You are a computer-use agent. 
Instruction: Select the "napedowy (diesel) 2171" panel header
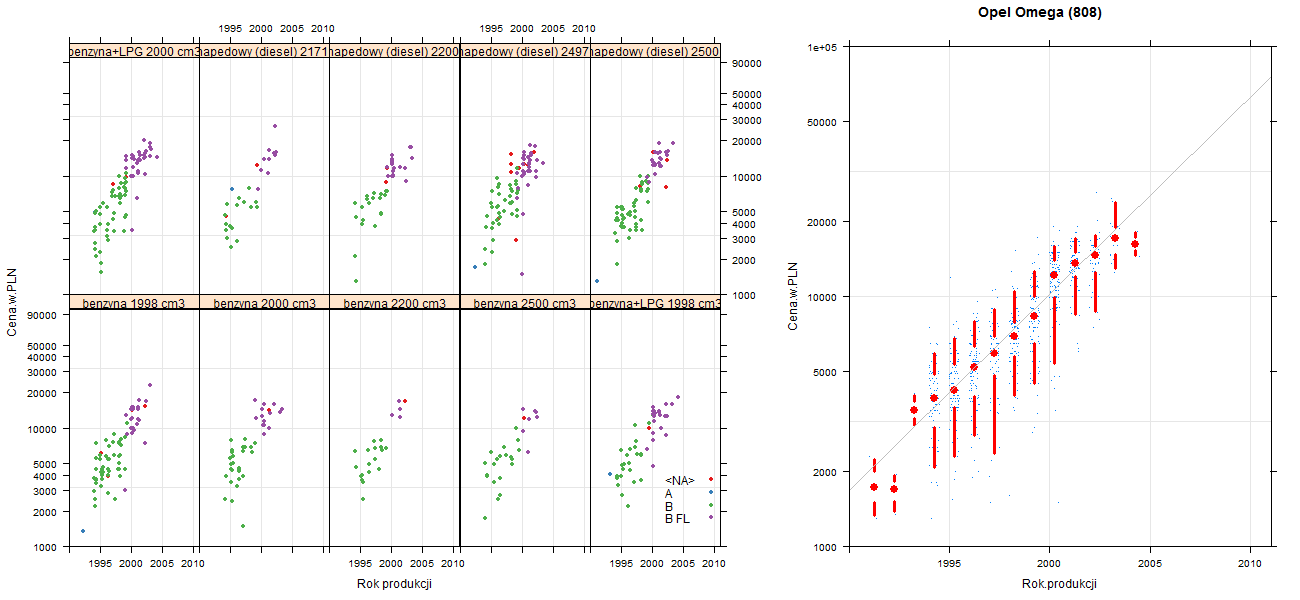[x=264, y=51]
